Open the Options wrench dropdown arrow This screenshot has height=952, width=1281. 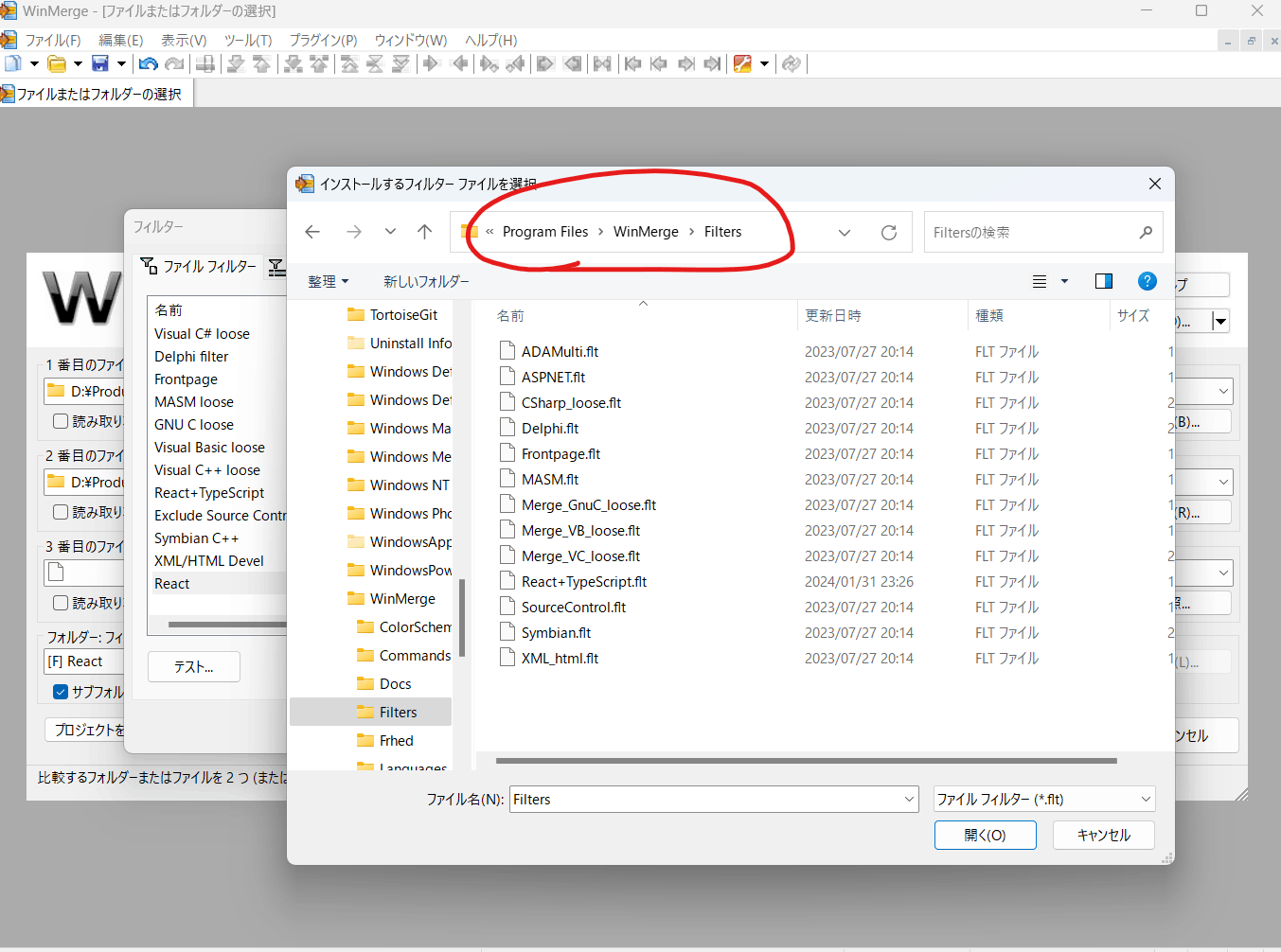point(764,63)
